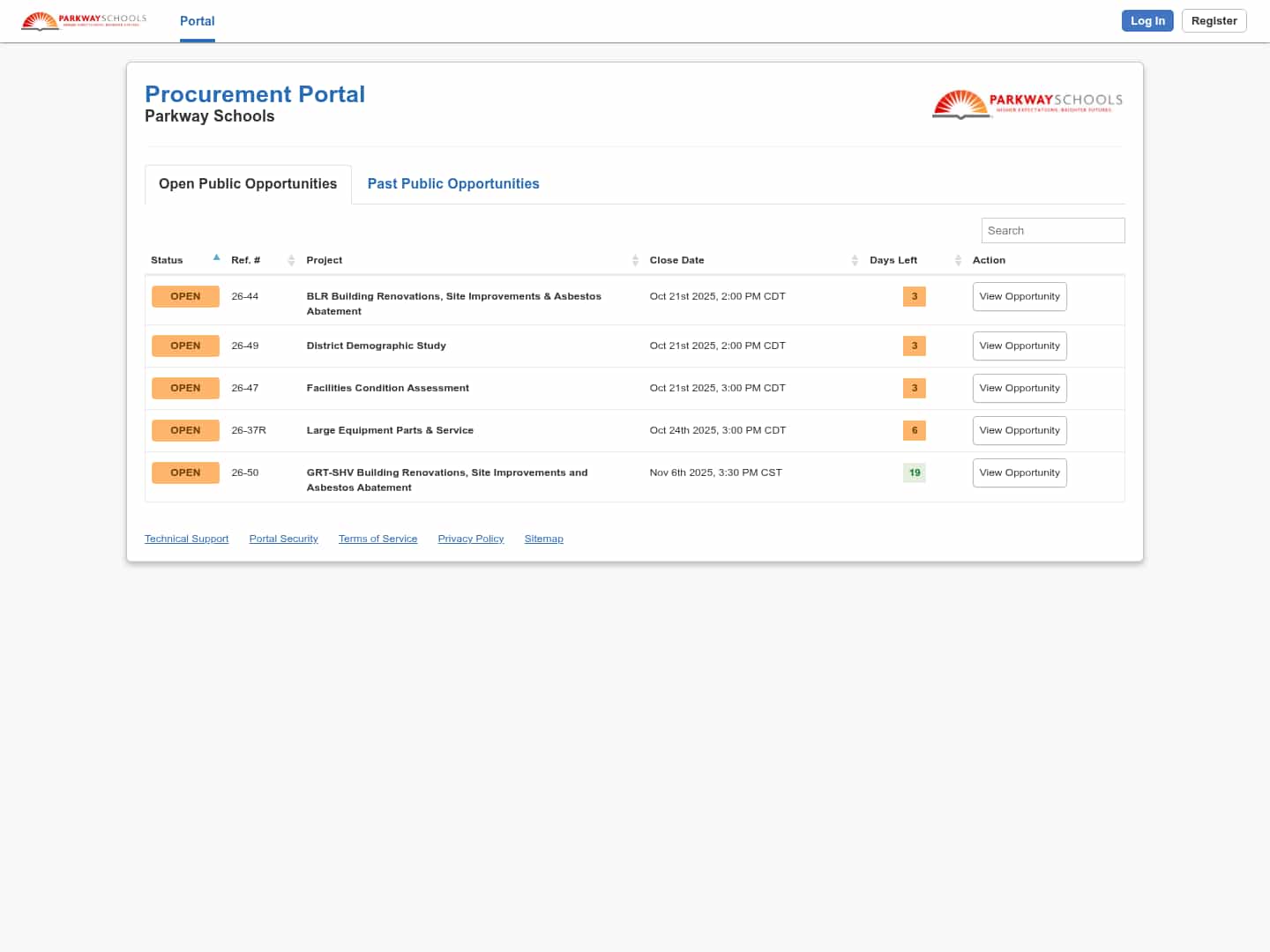Sort table by Ref. # column arrows
The image size is (1270, 952).
(x=291, y=260)
